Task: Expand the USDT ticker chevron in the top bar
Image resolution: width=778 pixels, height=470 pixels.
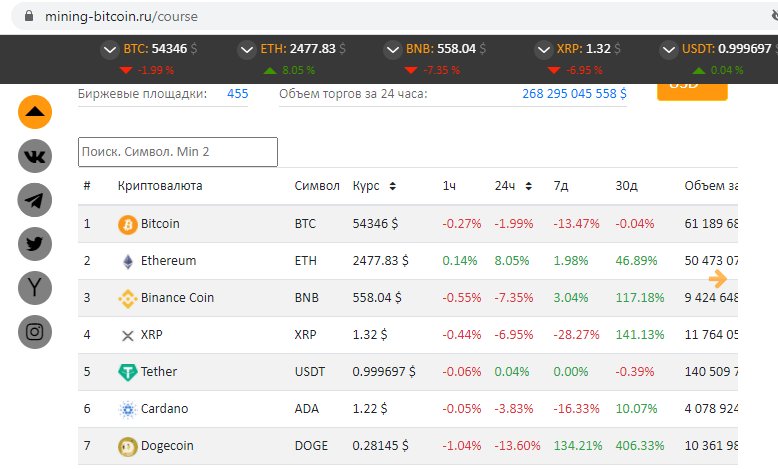Action: [668, 50]
